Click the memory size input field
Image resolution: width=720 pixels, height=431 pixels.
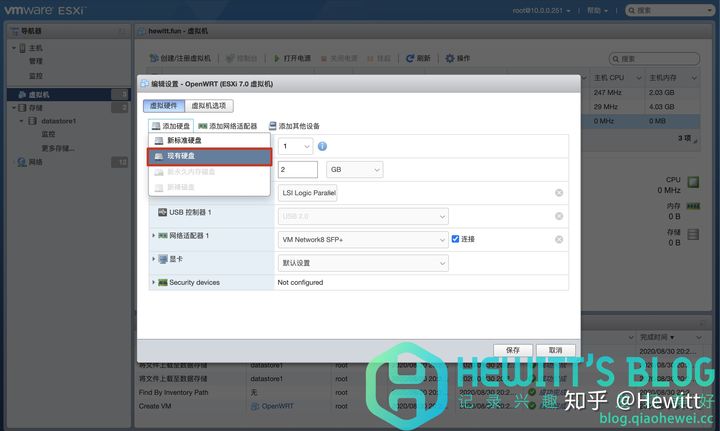pos(297,170)
